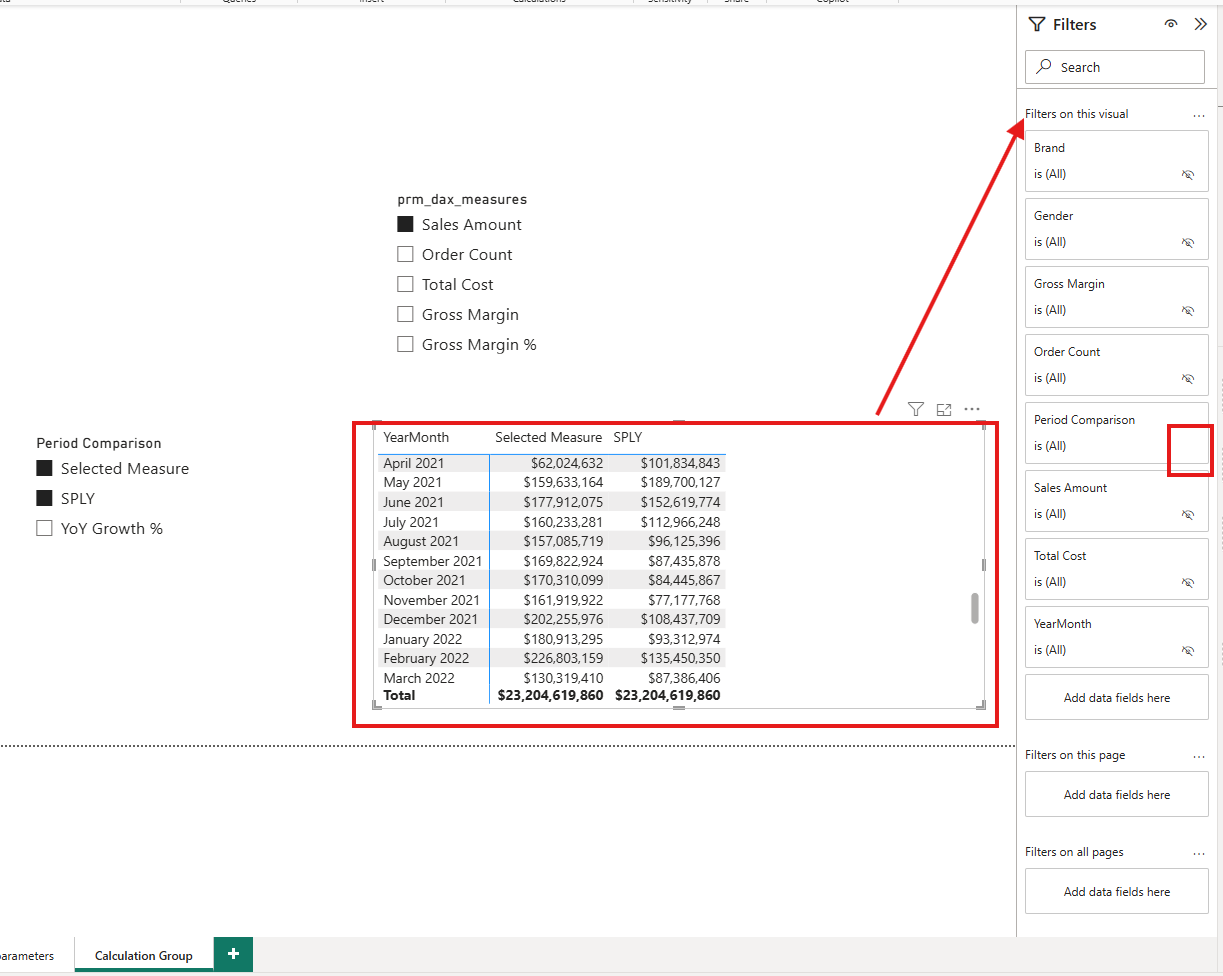Check YoY Growth % in Period Comparison slicer

point(44,529)
